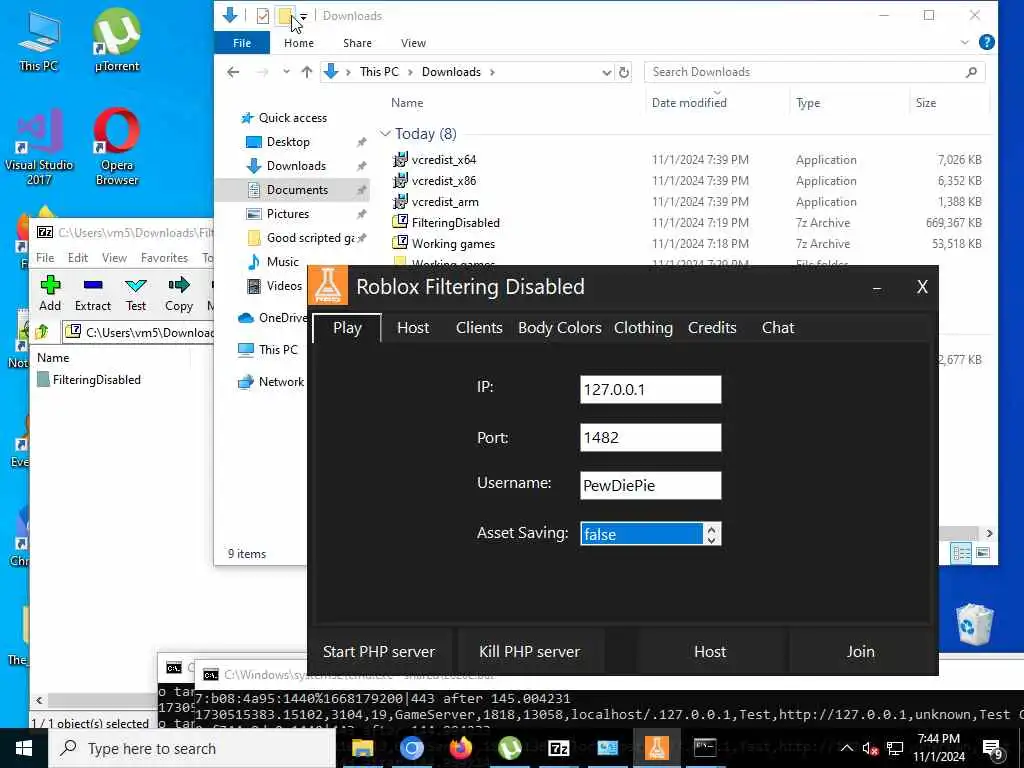Sort by the Date modified column
Viewport: 1024px width, 768px height.
pyautogui.click(x=689, y=103)
